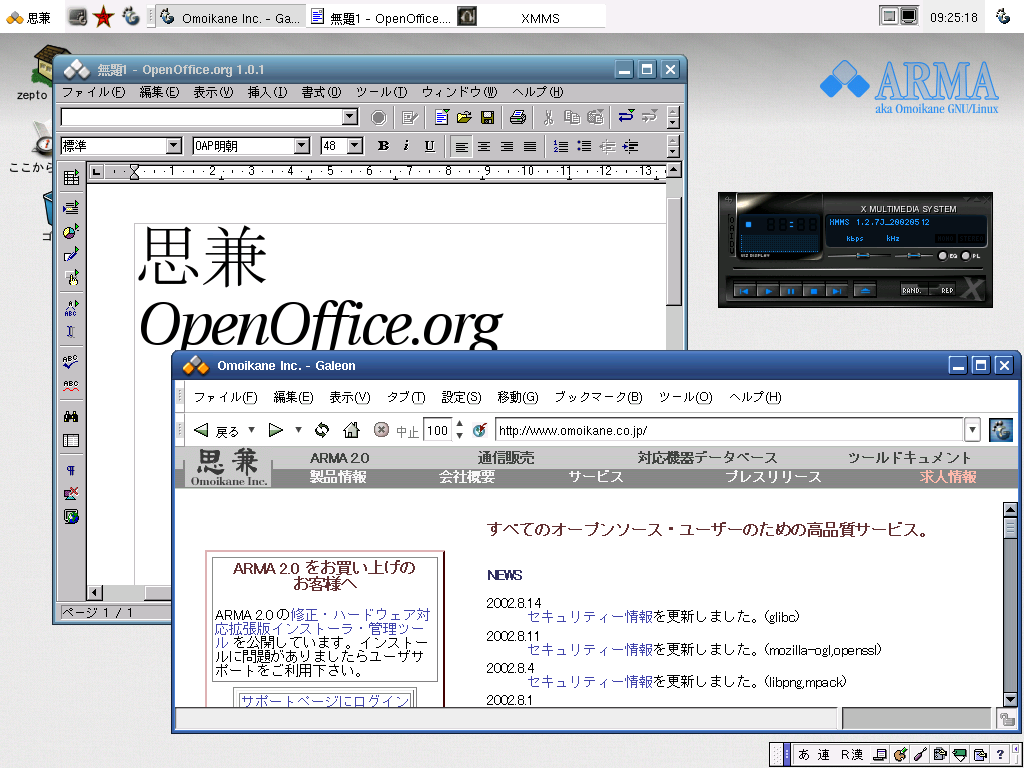
Task: Click 製品情報 link on Omoikane page
Action: click(x=338, y=477)
